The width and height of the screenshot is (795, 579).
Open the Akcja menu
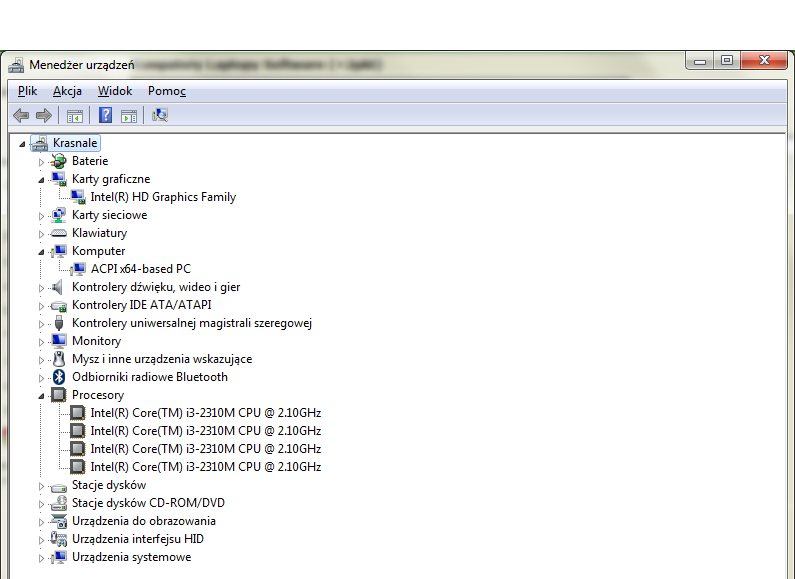pos(67,91)
